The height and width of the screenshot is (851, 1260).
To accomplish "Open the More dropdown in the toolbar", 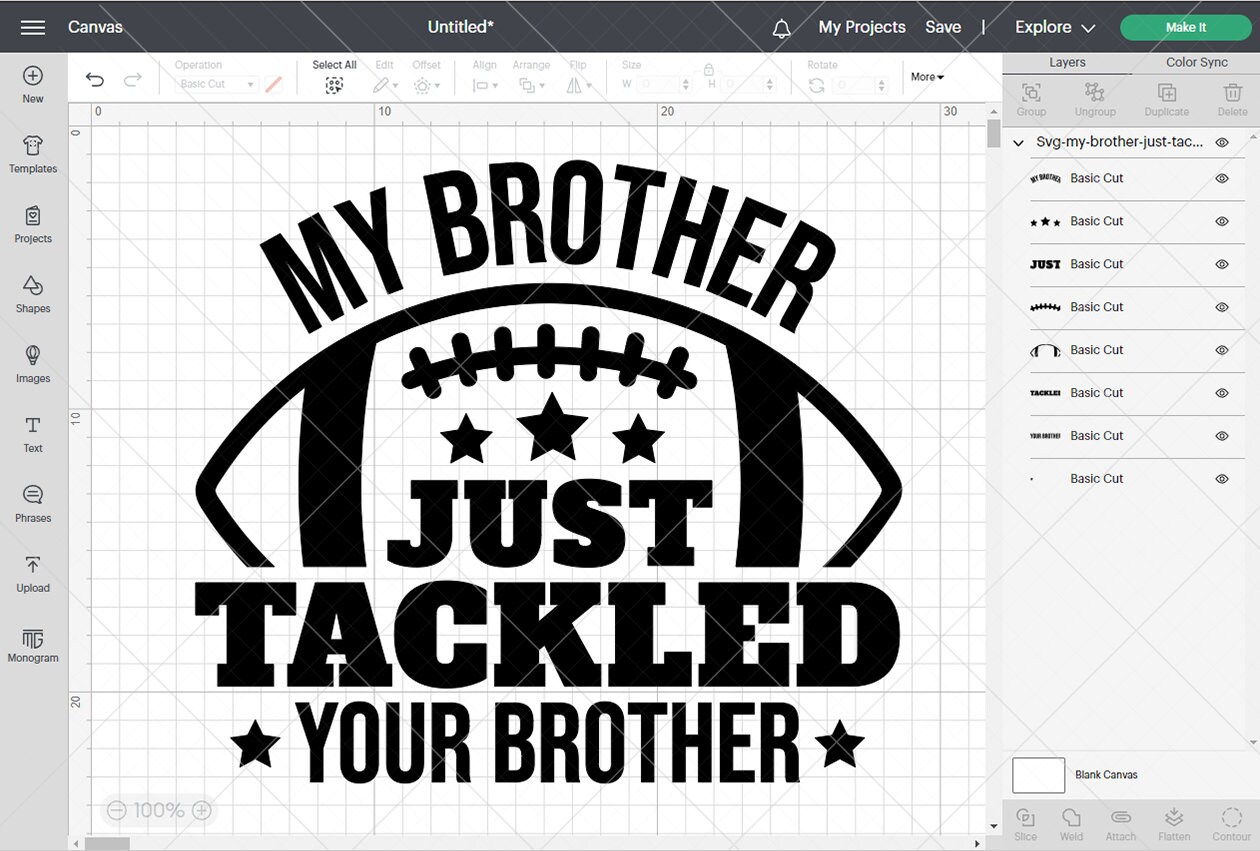I will point(926,76).
